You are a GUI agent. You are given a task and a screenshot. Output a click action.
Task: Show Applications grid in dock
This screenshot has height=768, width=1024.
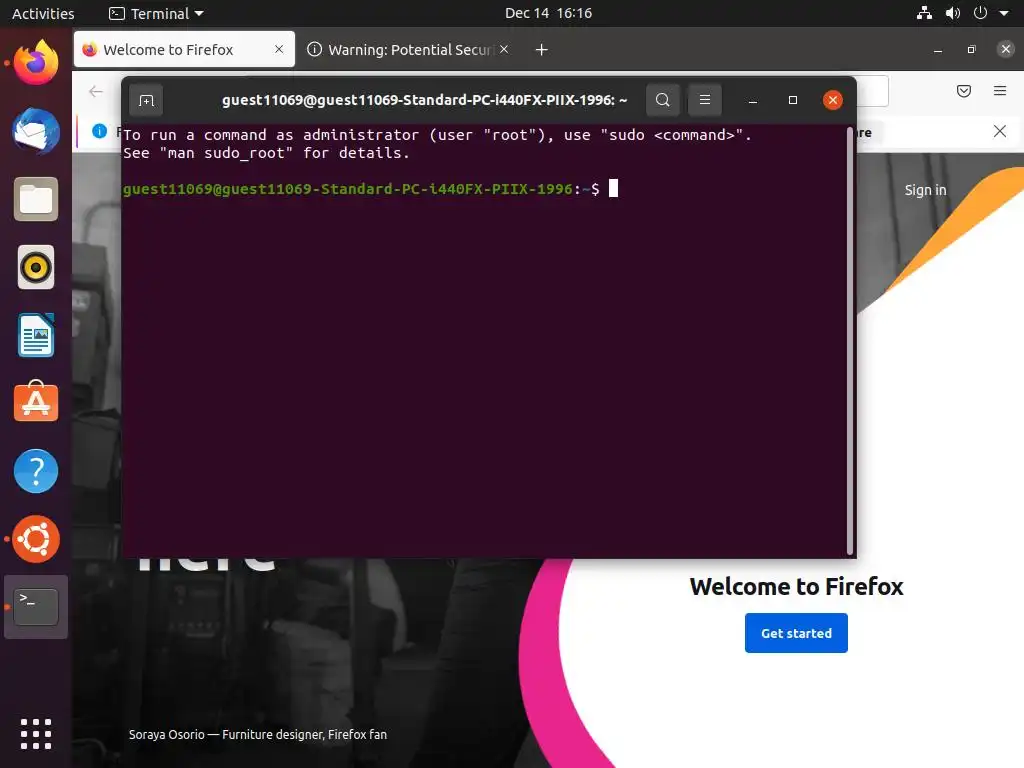tap(36, 734)
